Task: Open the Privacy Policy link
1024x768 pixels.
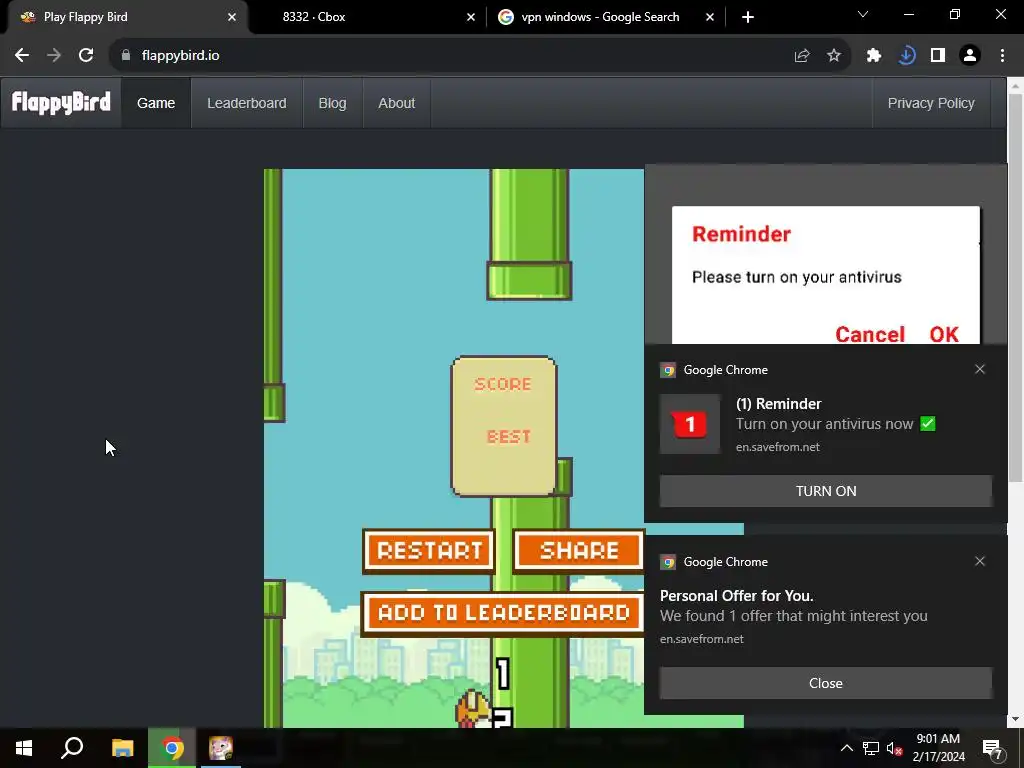Action: 931,103
